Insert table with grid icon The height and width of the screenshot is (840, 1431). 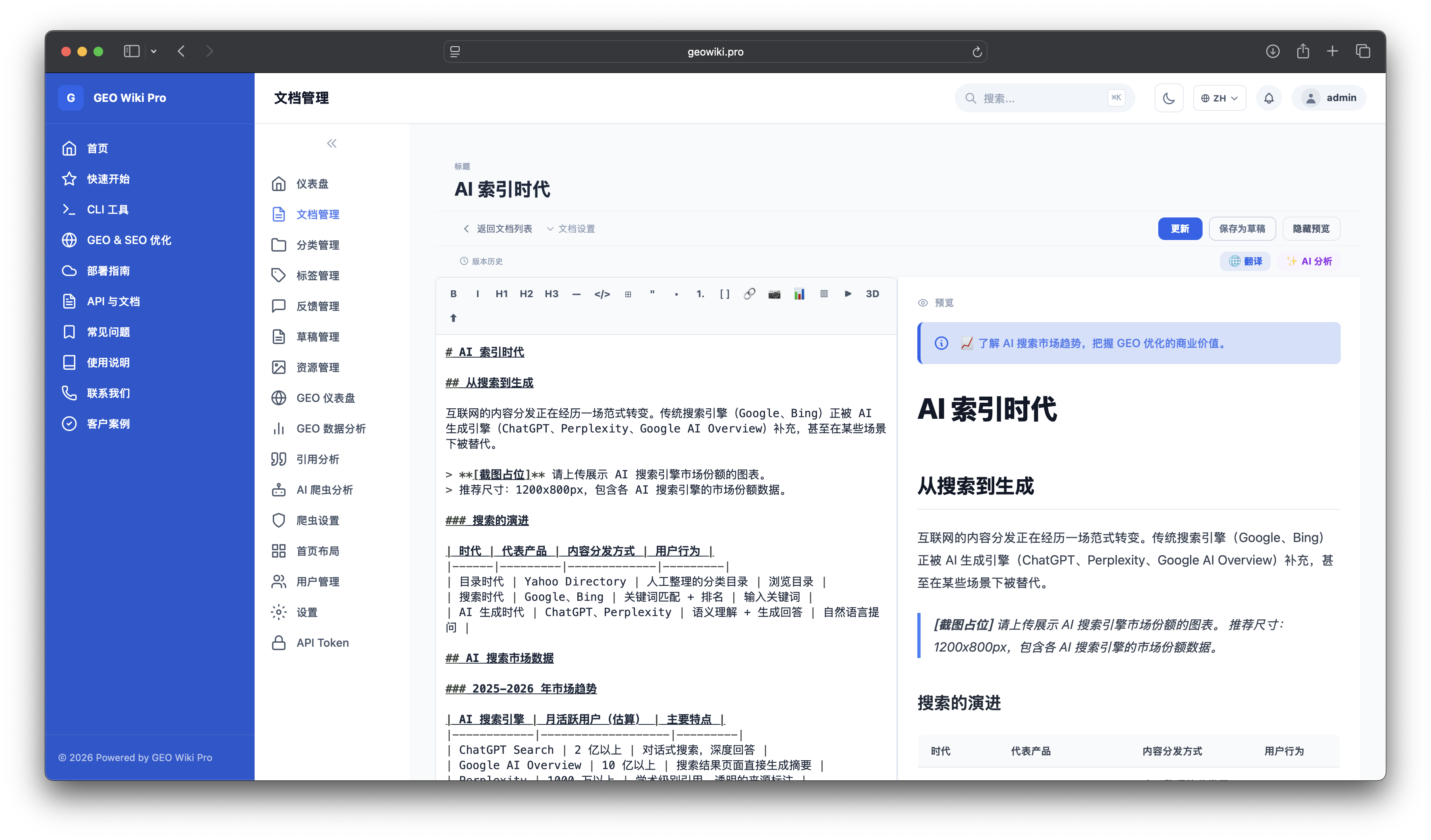[628, 294]
